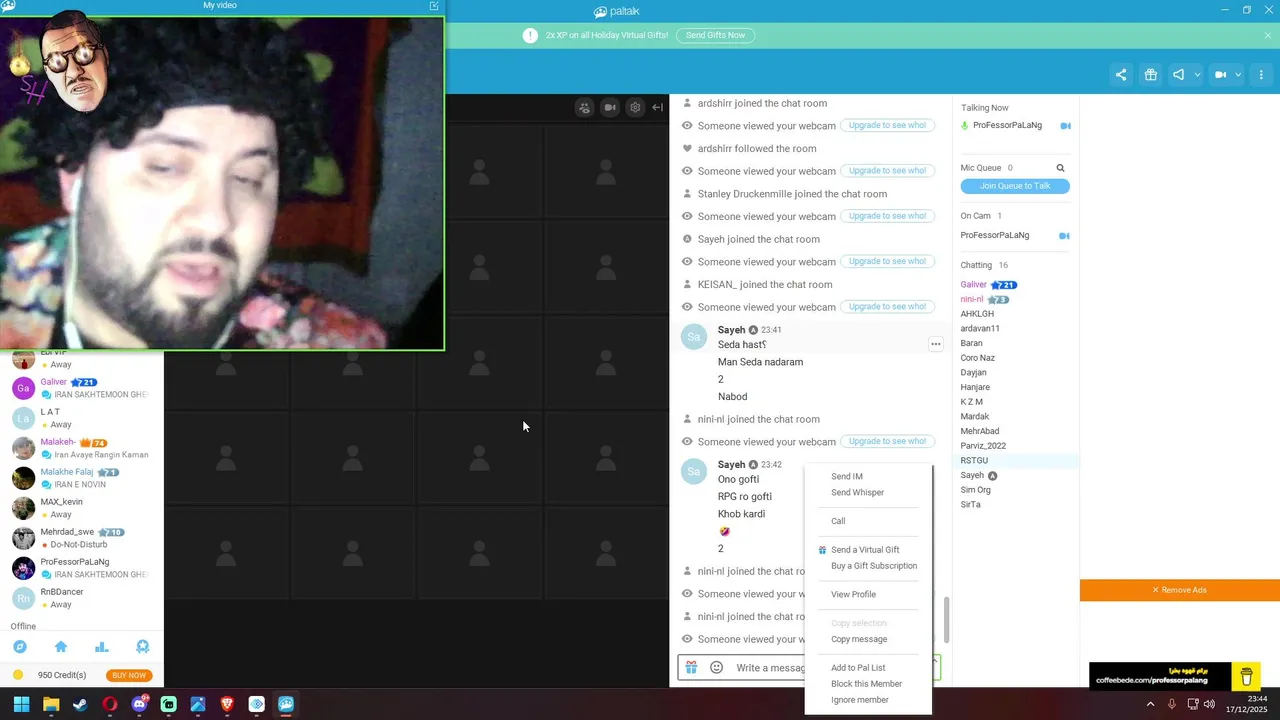1280x720 pixels.
Task: Open Steam from taskbar
Action: pyautogui.click(x=80, y=704)
